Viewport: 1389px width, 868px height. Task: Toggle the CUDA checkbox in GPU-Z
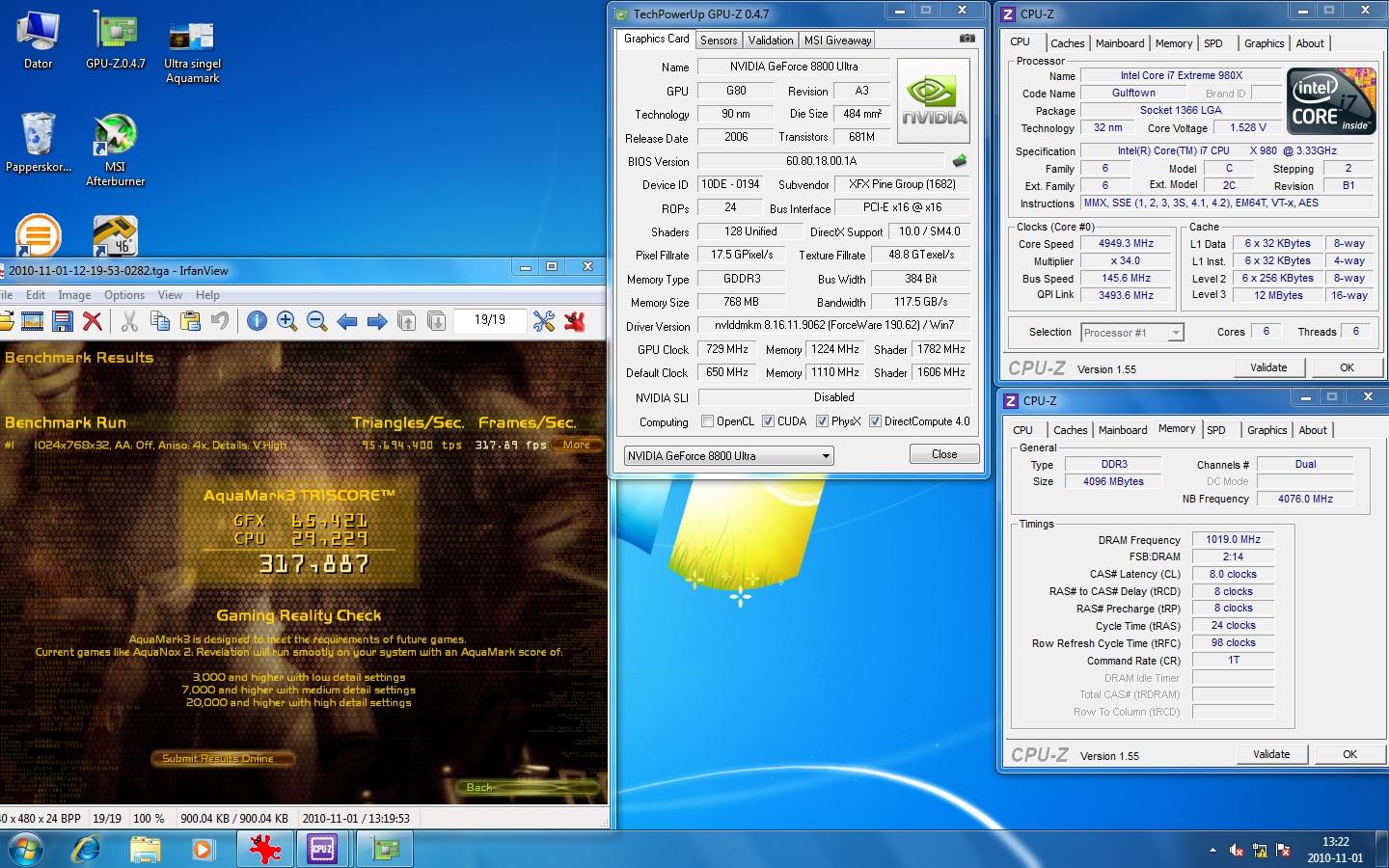[x=768, y=421]
